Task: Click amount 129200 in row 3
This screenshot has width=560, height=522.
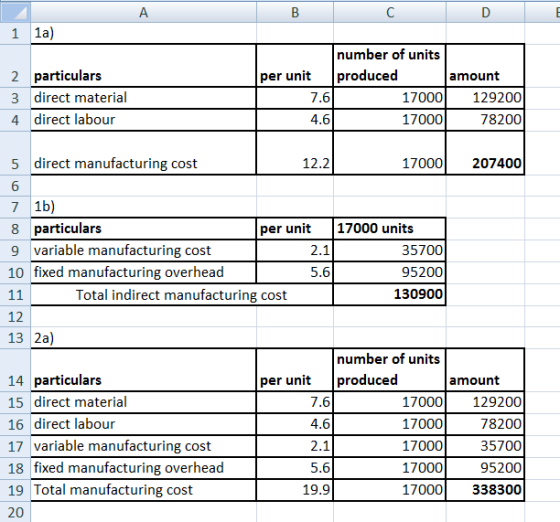Action: point(485,97)
